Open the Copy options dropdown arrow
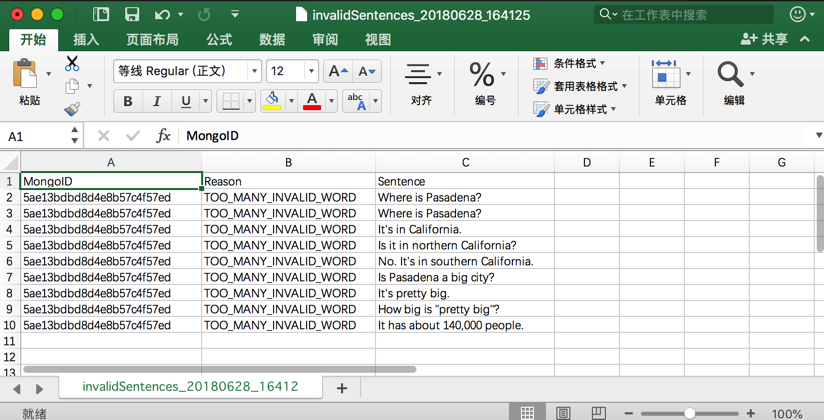The width and height of the screenshot is (824, 420). tap(89, 86)
